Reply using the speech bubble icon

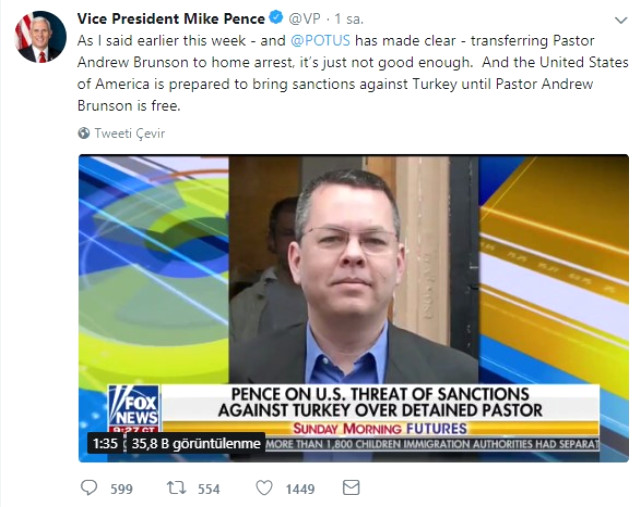click(x=90, y=488)
